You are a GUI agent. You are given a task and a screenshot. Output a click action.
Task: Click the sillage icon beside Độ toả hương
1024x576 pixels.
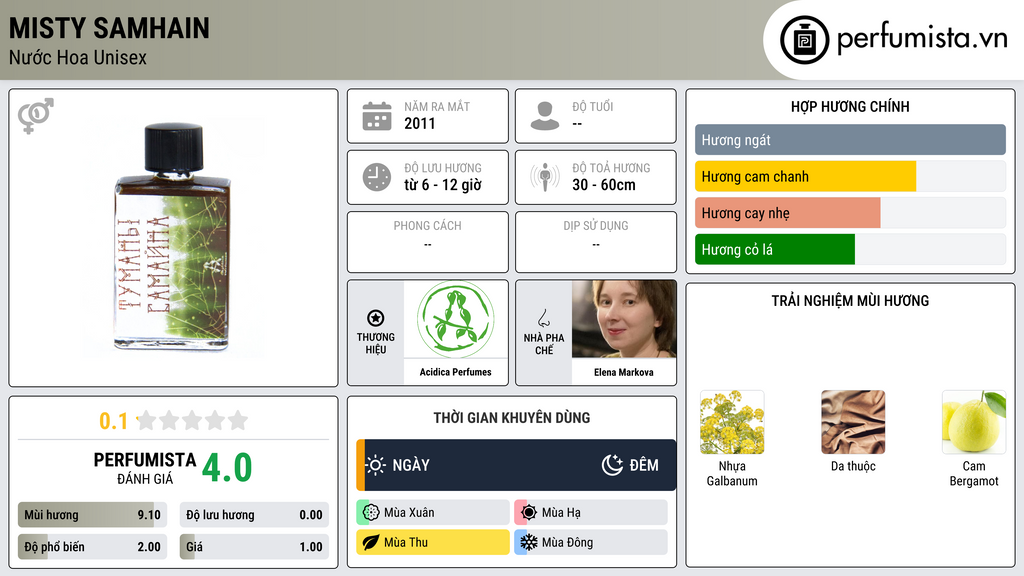click(x=545, y=177)
